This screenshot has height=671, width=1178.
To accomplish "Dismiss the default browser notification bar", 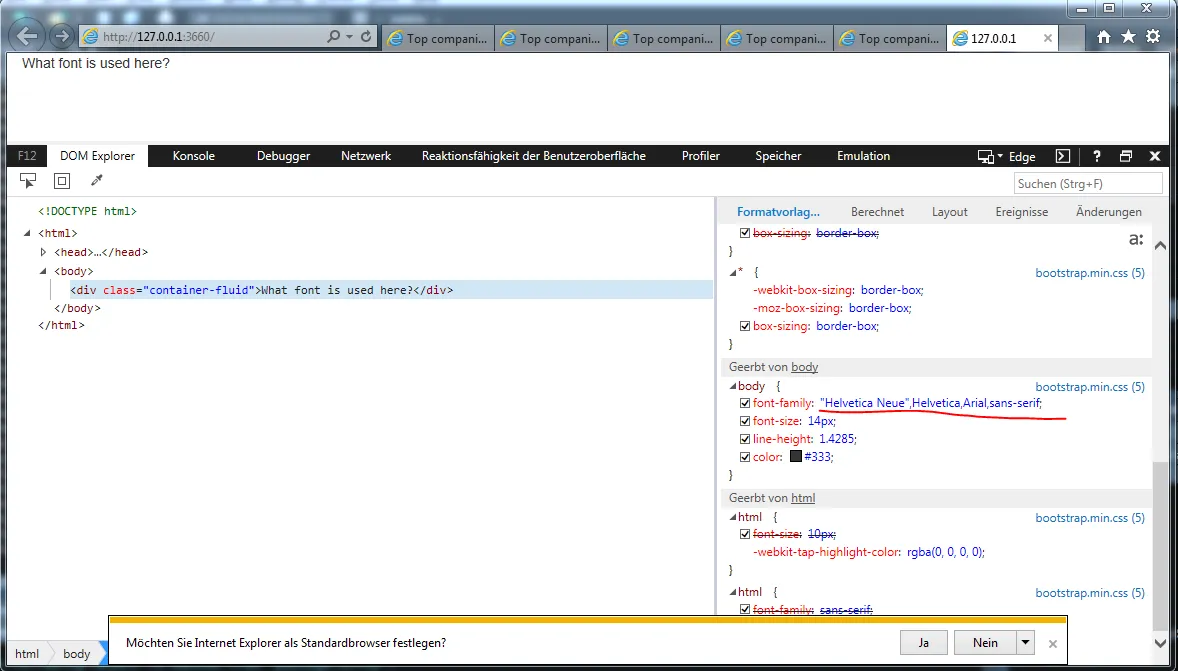I will pos(1053,644).
